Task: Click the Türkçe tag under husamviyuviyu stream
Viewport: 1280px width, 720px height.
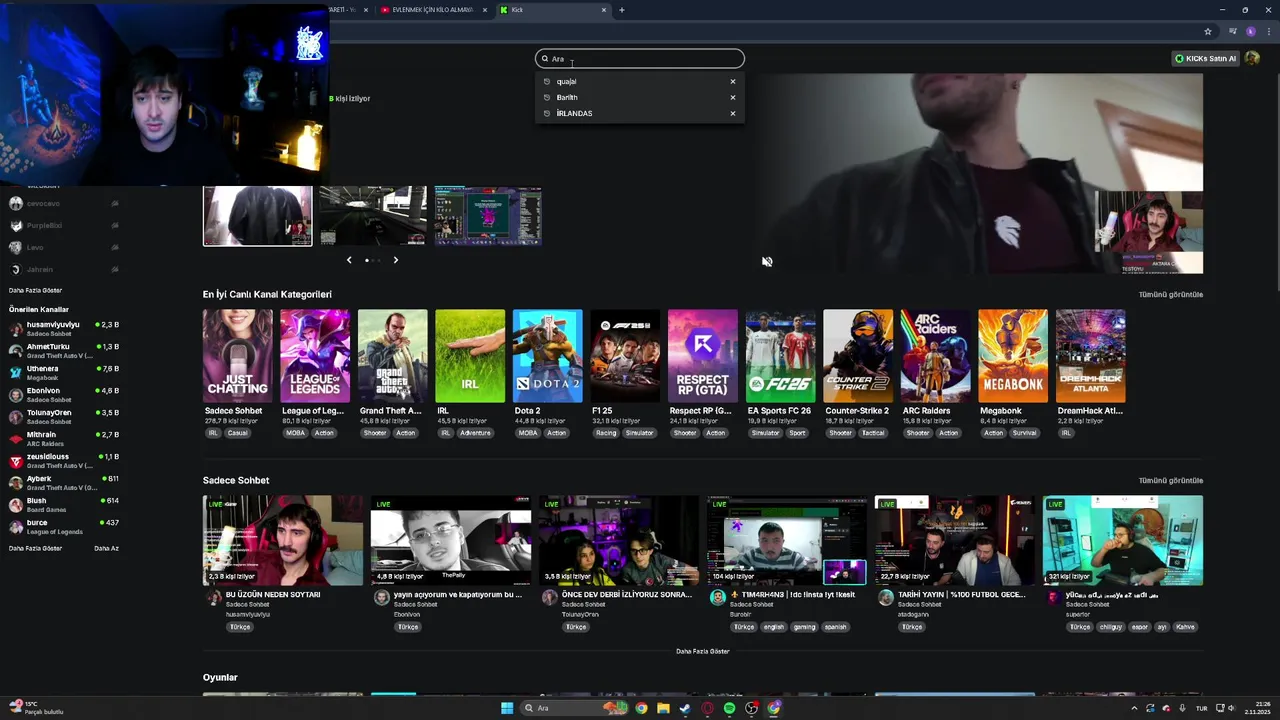Action: click(x=240, y=628)
